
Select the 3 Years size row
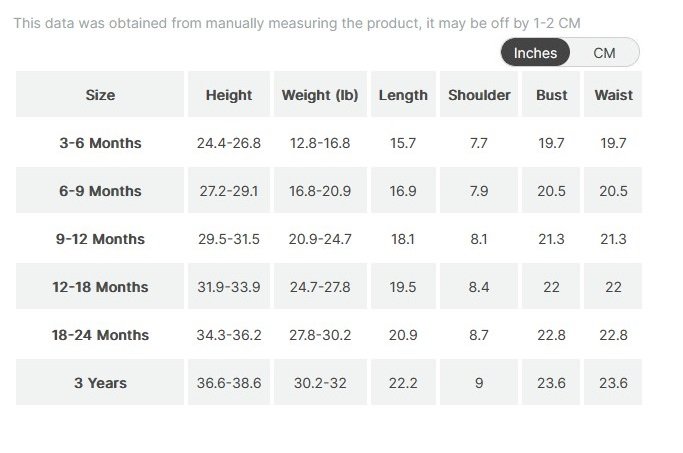(100, 383)
